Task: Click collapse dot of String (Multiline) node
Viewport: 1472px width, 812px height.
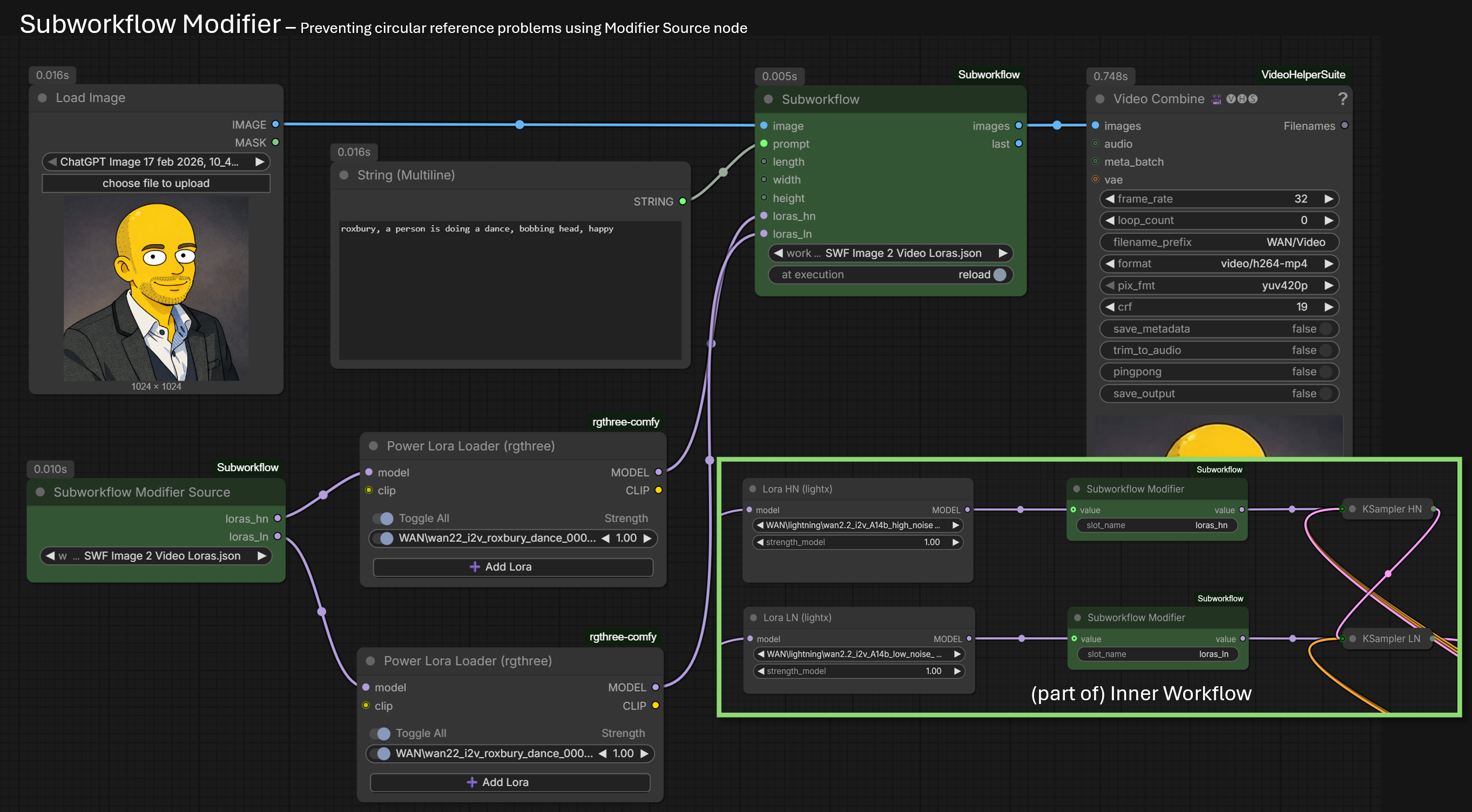Action: 344,175
